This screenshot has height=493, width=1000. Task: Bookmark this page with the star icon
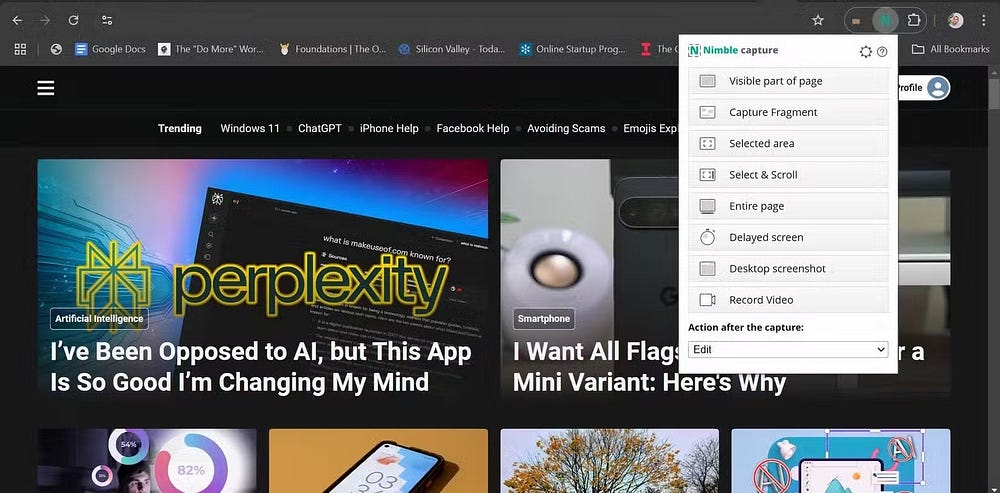(818, 20)
